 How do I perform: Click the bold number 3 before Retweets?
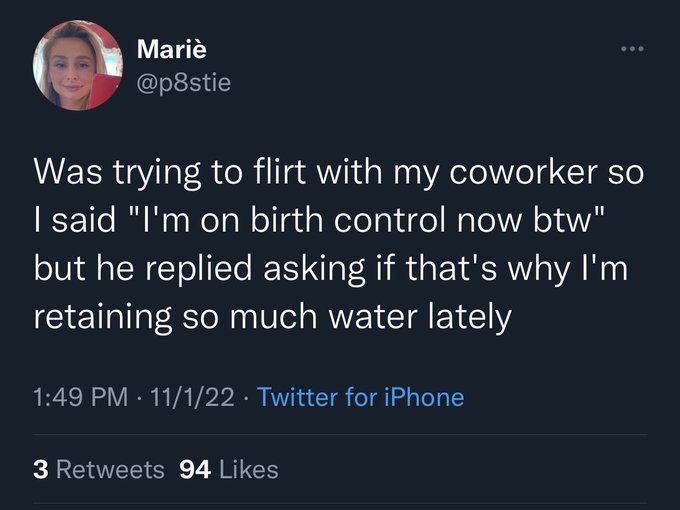point(41,470)
